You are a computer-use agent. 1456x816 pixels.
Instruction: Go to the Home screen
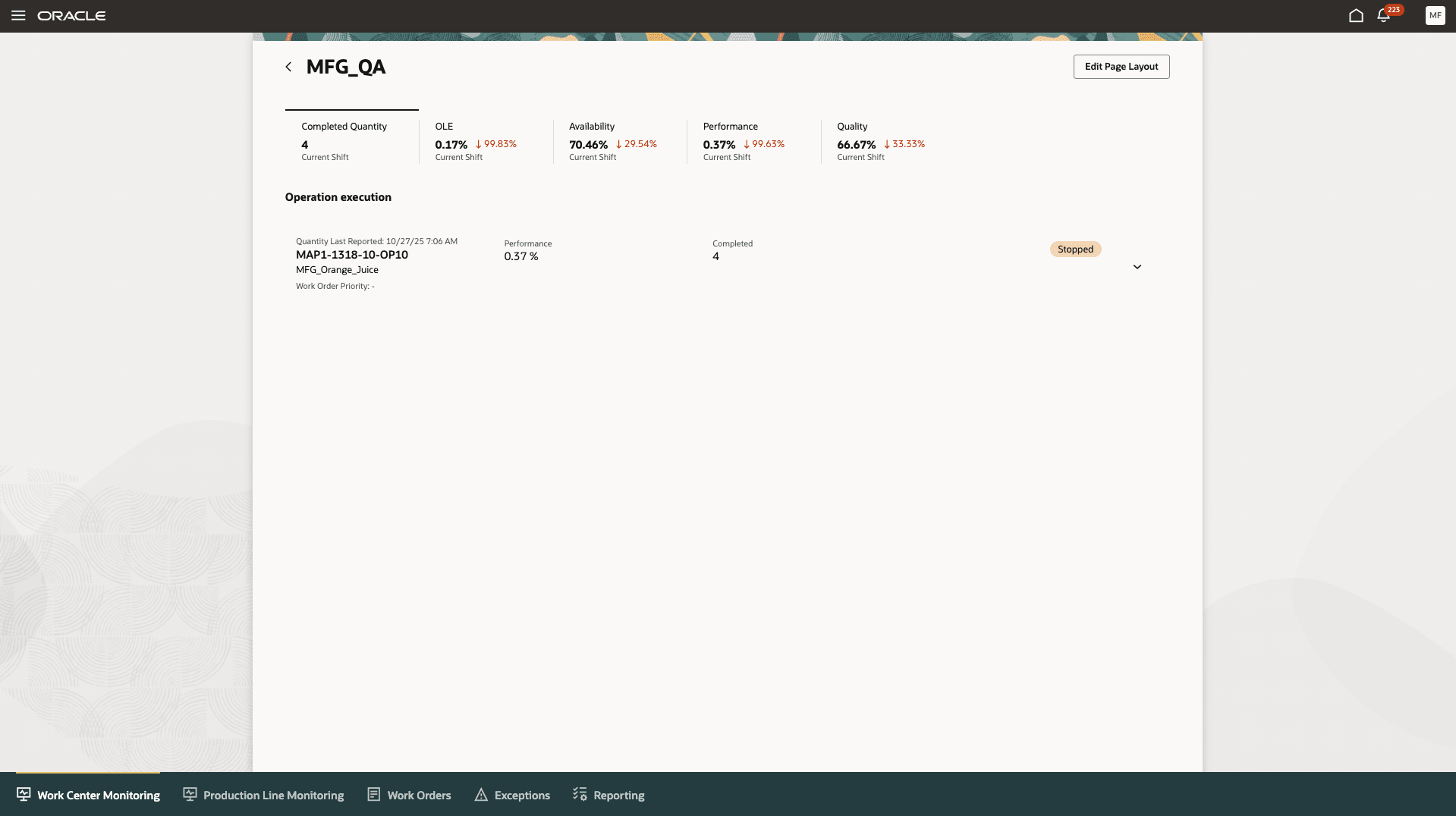(x=1356, y=14)
